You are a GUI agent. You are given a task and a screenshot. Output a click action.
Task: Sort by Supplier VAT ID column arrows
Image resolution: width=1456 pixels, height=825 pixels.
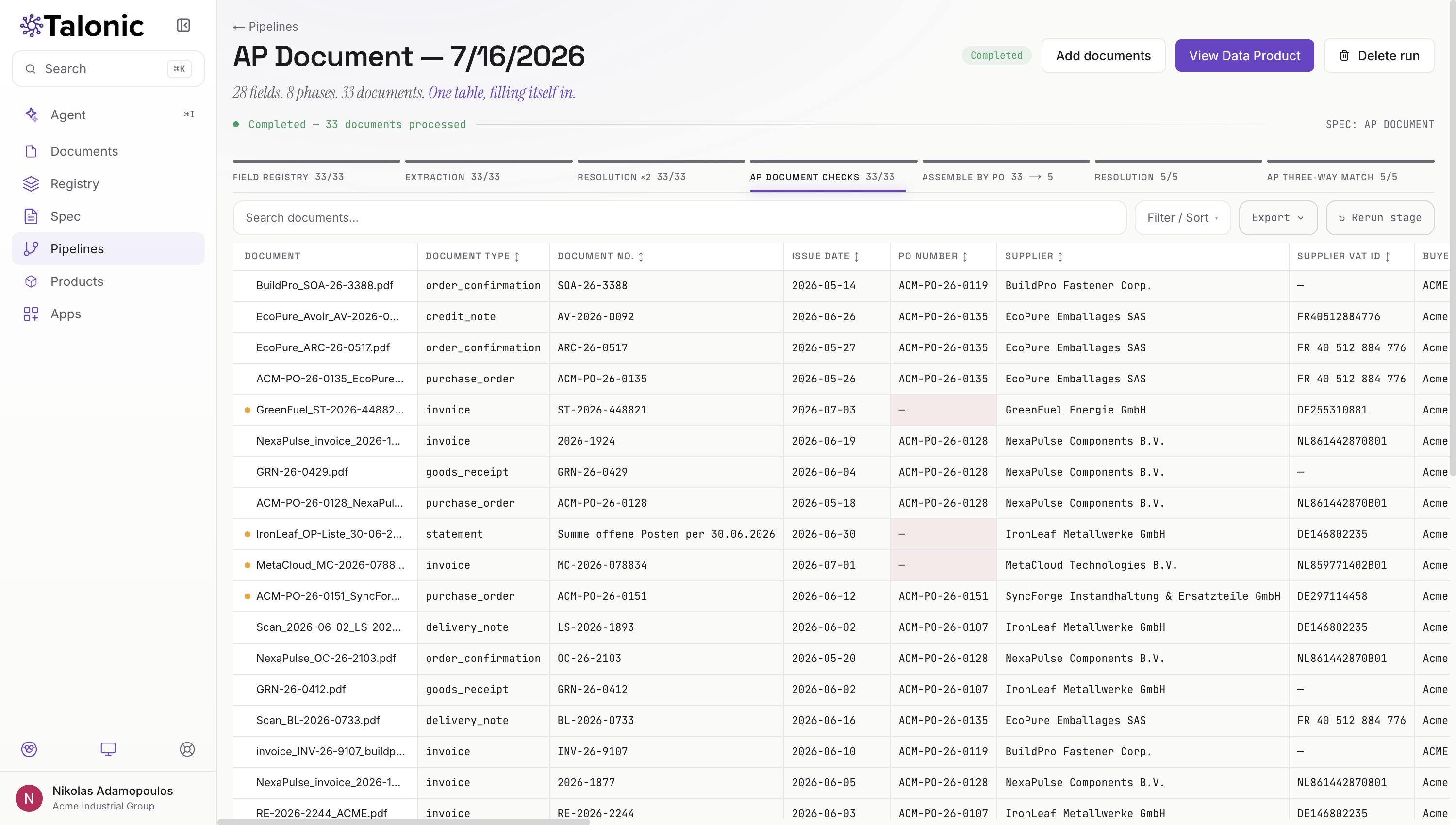pos(1388,257)
